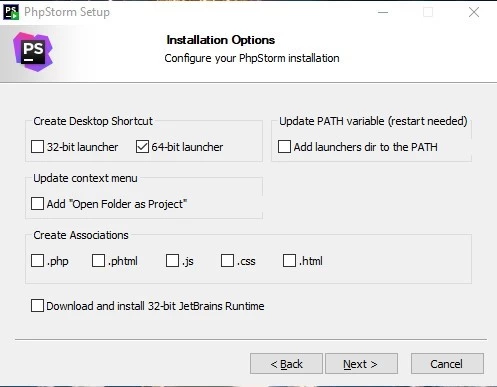This screenshot has width=497, height=387.
Task: Click the "Create Associations" group label
Action: 81,235
